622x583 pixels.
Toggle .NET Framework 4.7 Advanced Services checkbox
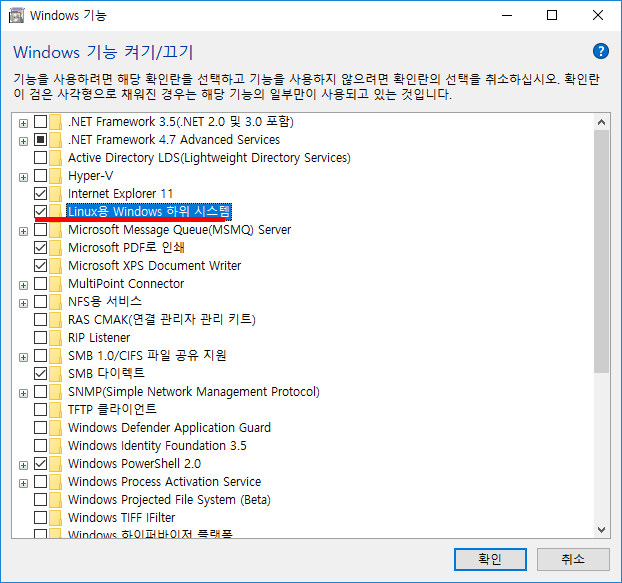[40, 140]
